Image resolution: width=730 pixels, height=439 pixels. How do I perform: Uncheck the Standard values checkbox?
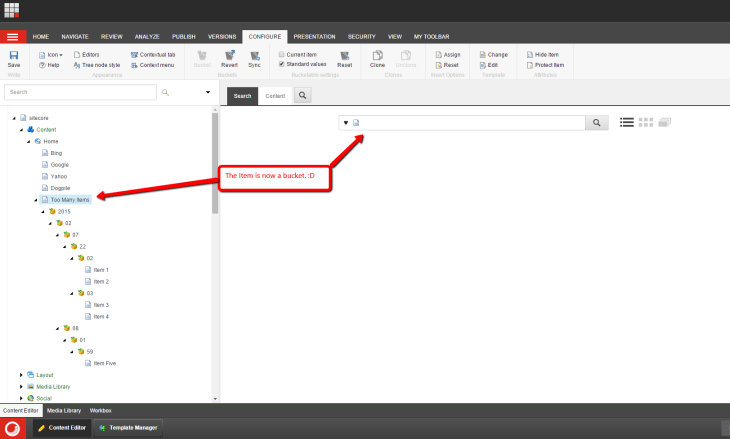tap(282, 64)
